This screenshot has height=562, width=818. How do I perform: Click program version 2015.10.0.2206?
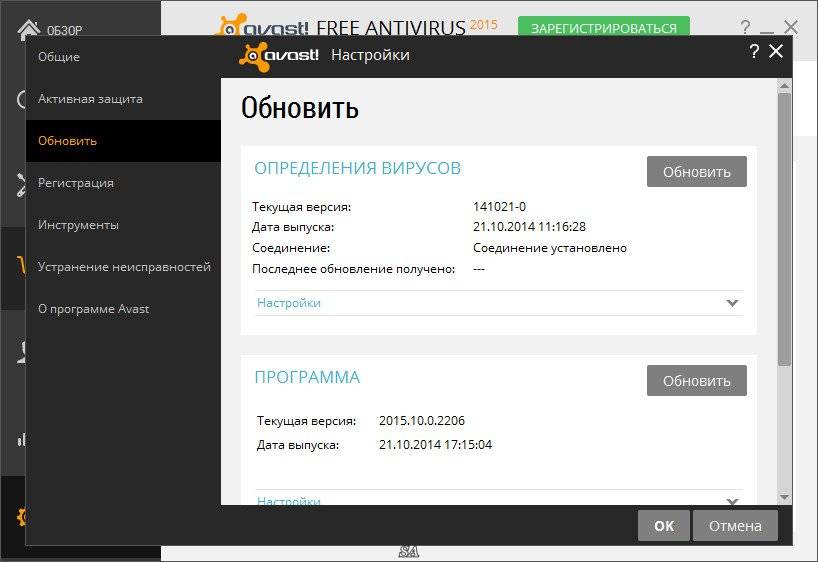(422, 421)
